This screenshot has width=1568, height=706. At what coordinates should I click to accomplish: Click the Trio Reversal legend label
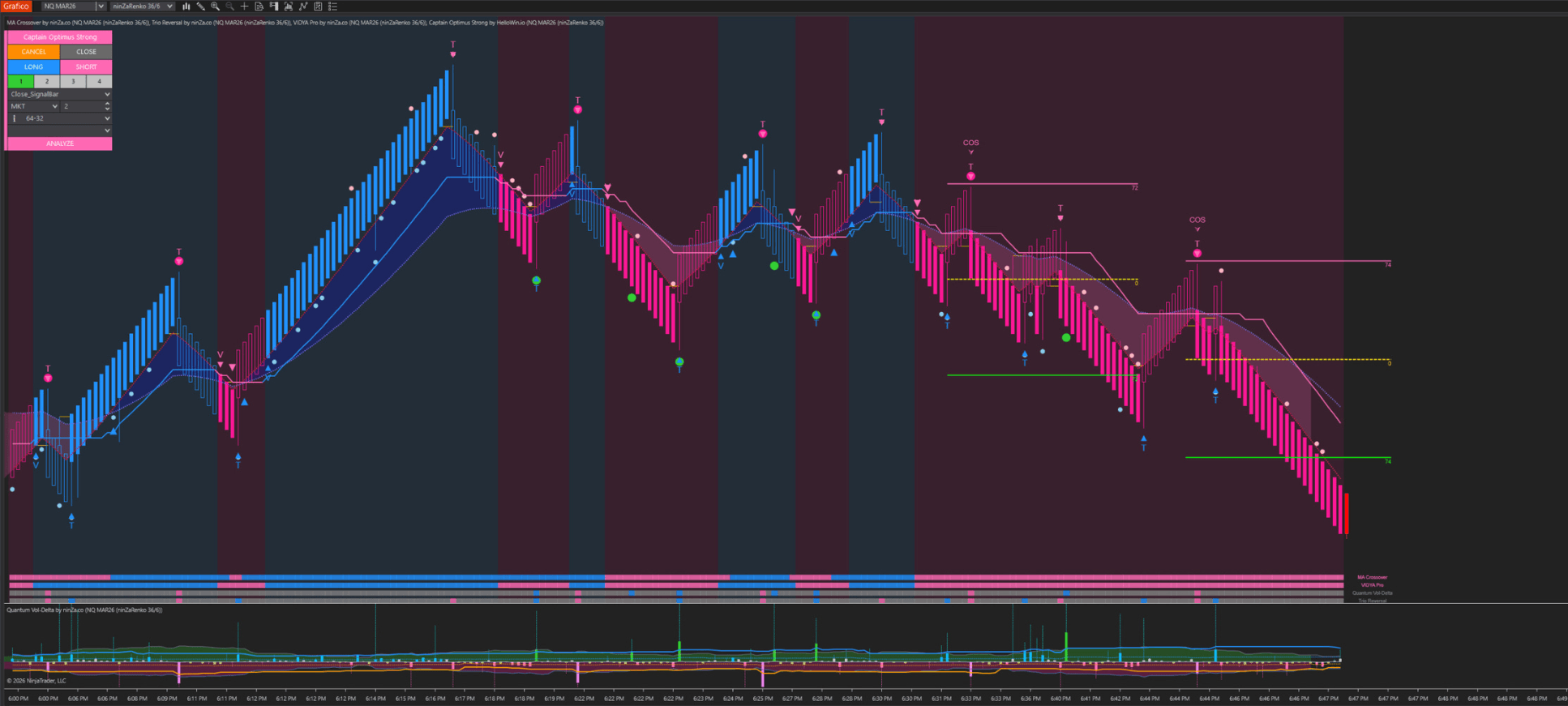click(x=1372, y=601)
